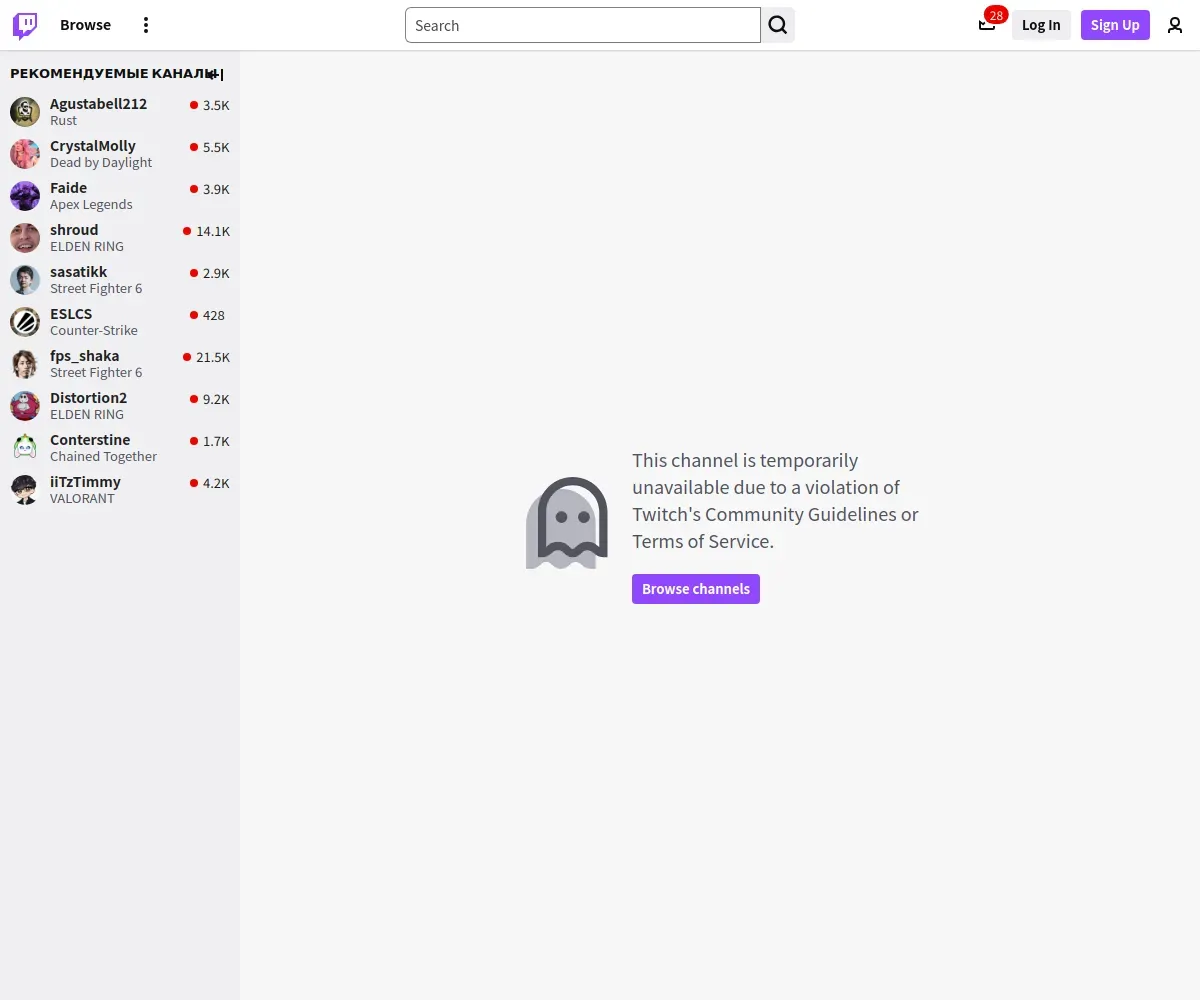Click the 428 viewer count for ESLCS
Screen dimensions: 1200x1000
pyautogui.click(x=214, y=315)
